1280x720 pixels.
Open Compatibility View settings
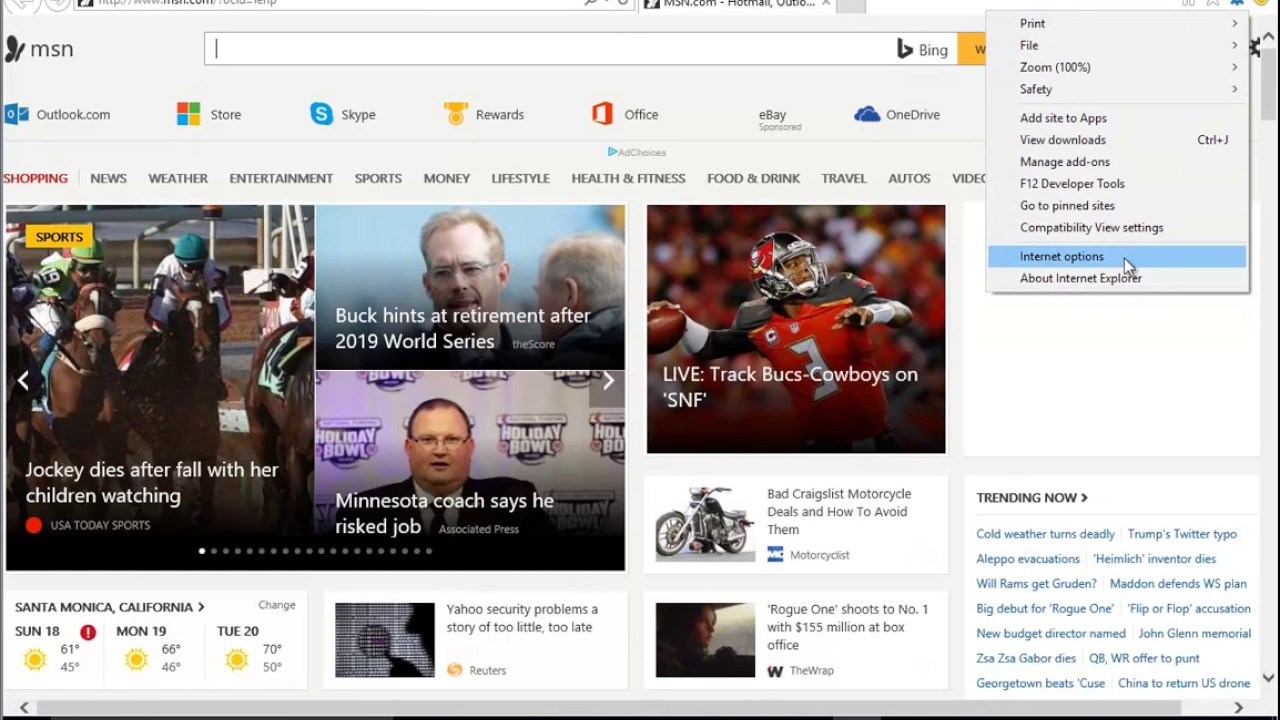[x=1117, y=228]
